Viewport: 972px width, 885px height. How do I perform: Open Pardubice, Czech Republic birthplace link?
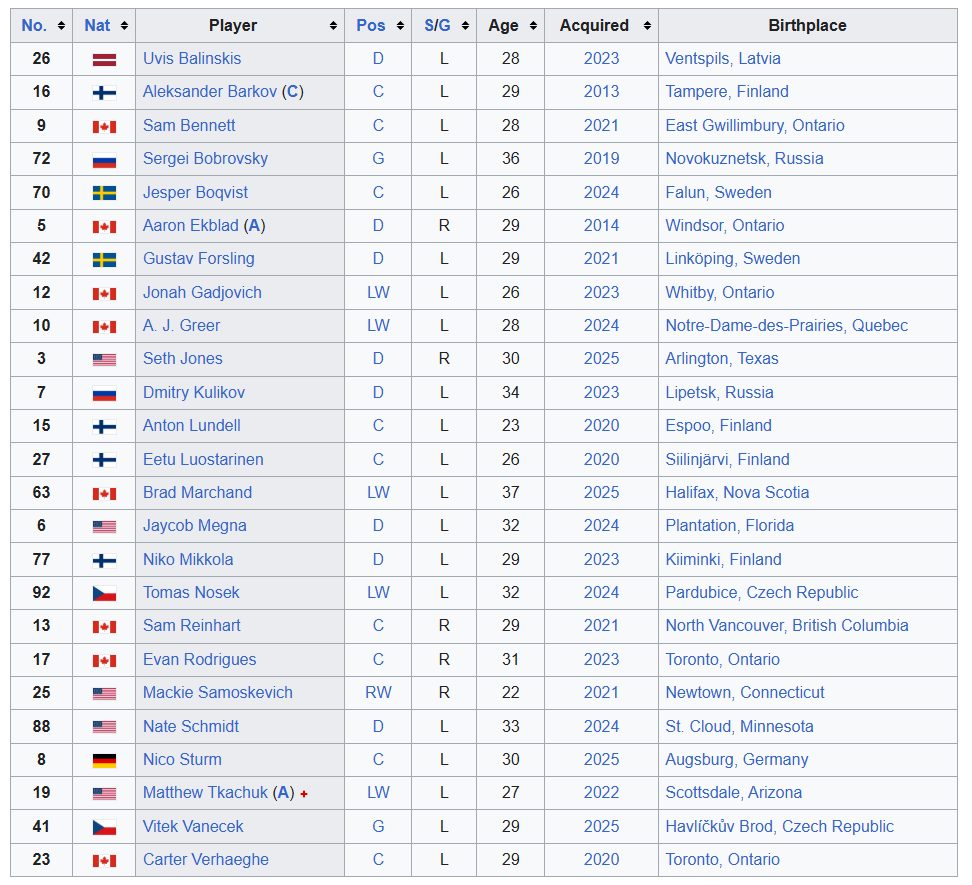click(762, 593)
